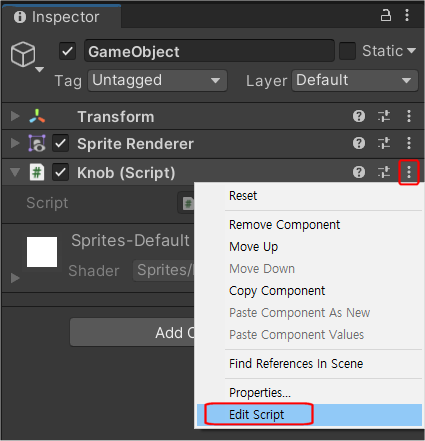Click the white Sprites-Default material preview
Viewport: 425px width, 441px height.
42,252
